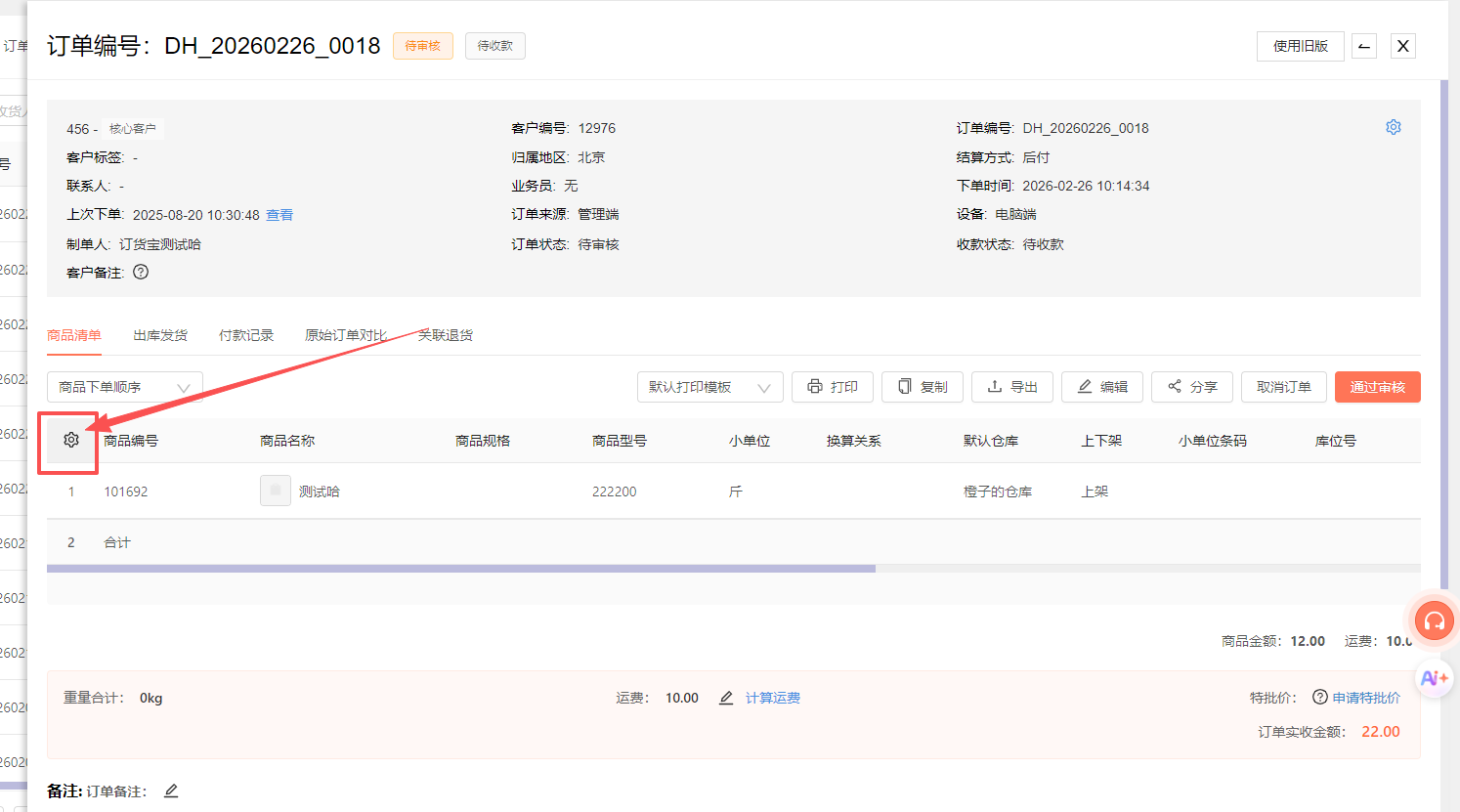
Task: Approve order with 通过审核 button
Action: tap(1378, 387)
